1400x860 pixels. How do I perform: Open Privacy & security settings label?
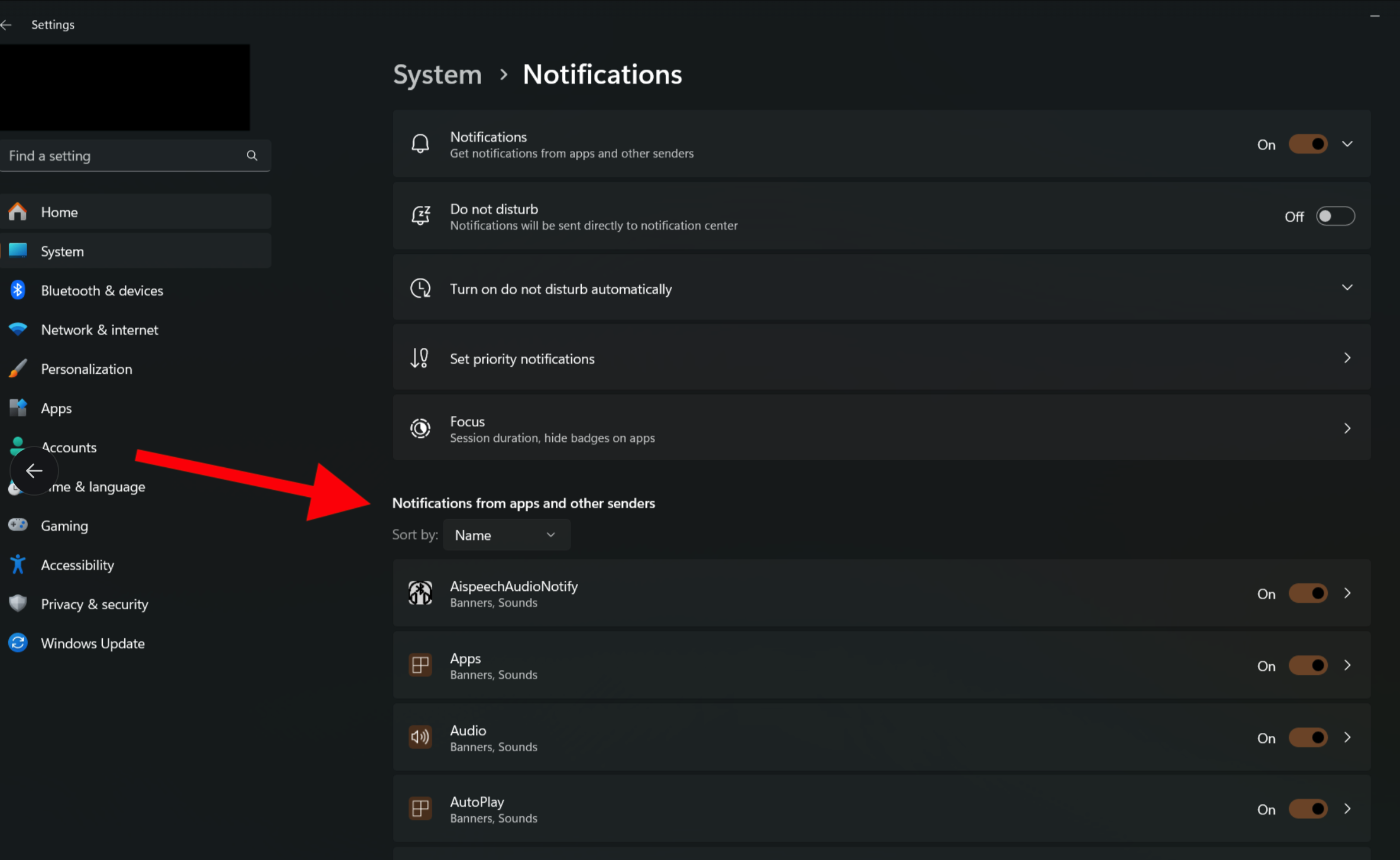(95, 604)
